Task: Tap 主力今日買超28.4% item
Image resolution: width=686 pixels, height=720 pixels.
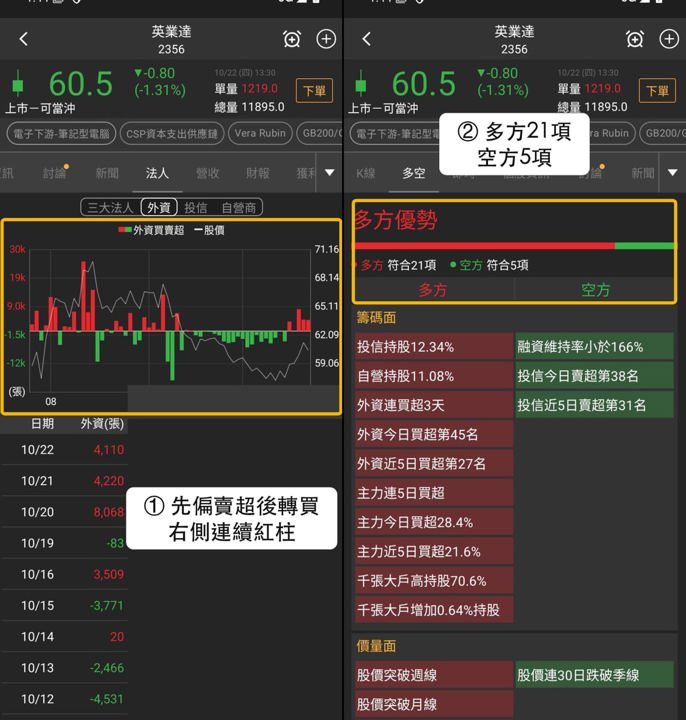Action: [434, 522]
